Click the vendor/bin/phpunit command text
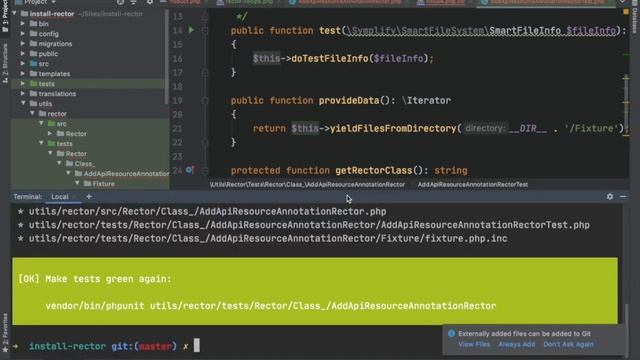Screen dimensions: 640x360 271,306
